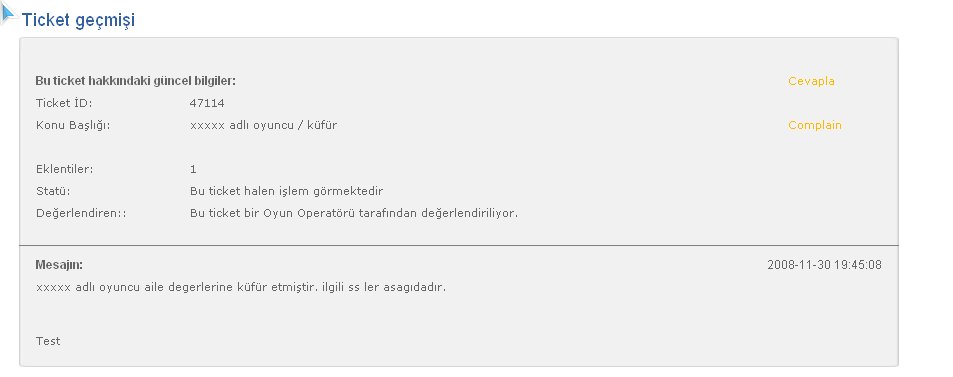Click the timestamp 2008-11-30 19:45:08
The height and width of the screenshot is (377, 953).
click(x=824, y=265)
